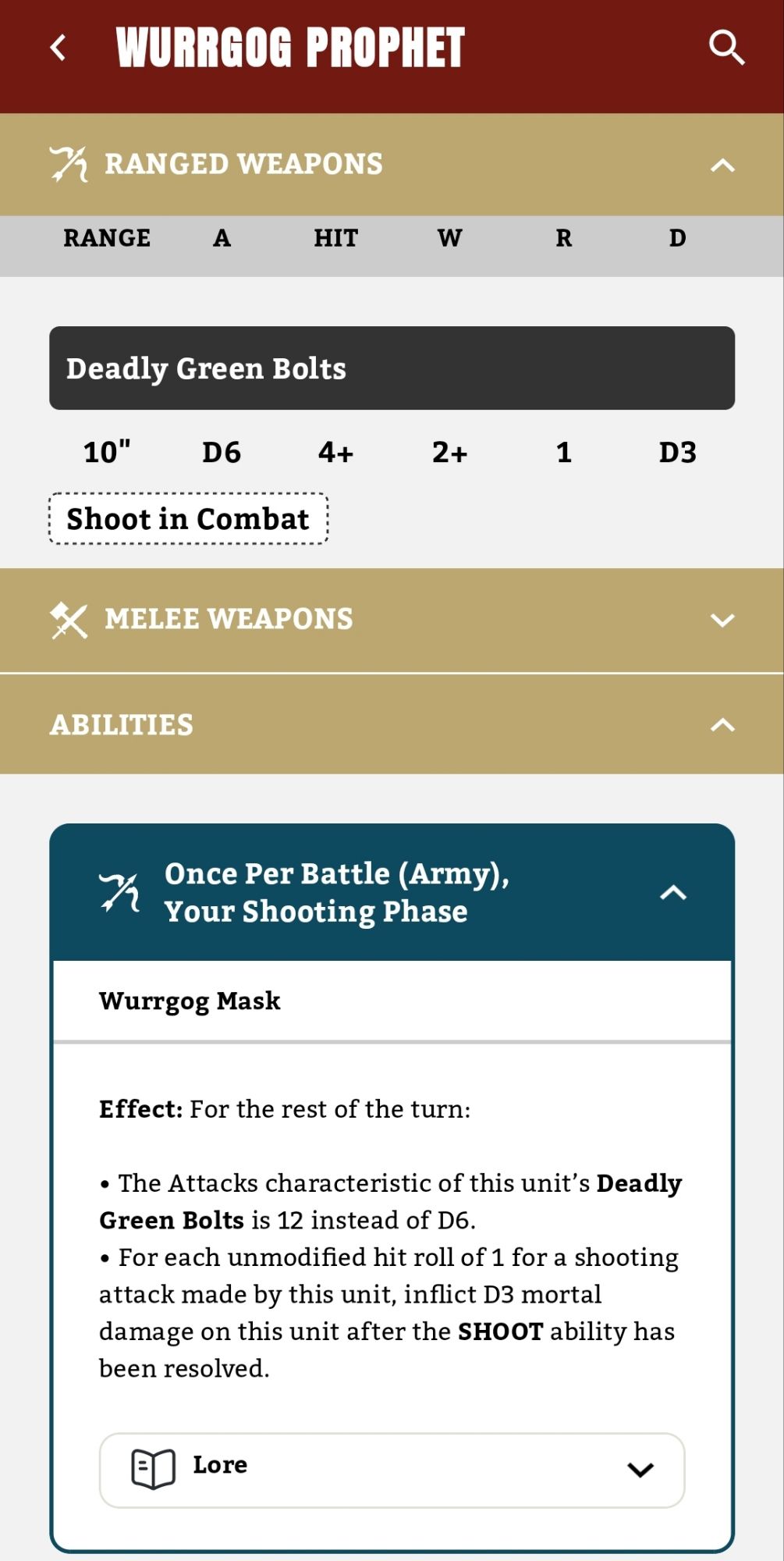The width and height of the screenshot is (784, 1561).
Task: Tap the Abilities header label
Action: (122, 725)
